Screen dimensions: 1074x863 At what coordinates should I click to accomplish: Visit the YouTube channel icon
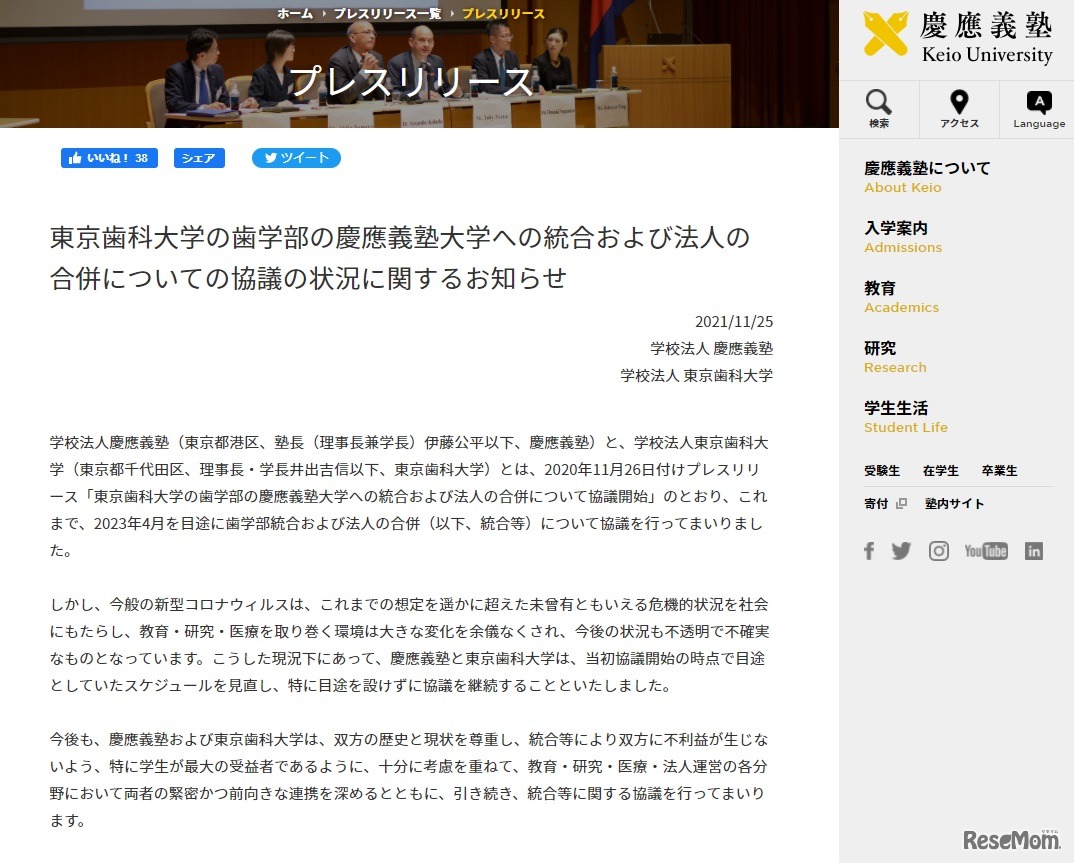[985, 550]
